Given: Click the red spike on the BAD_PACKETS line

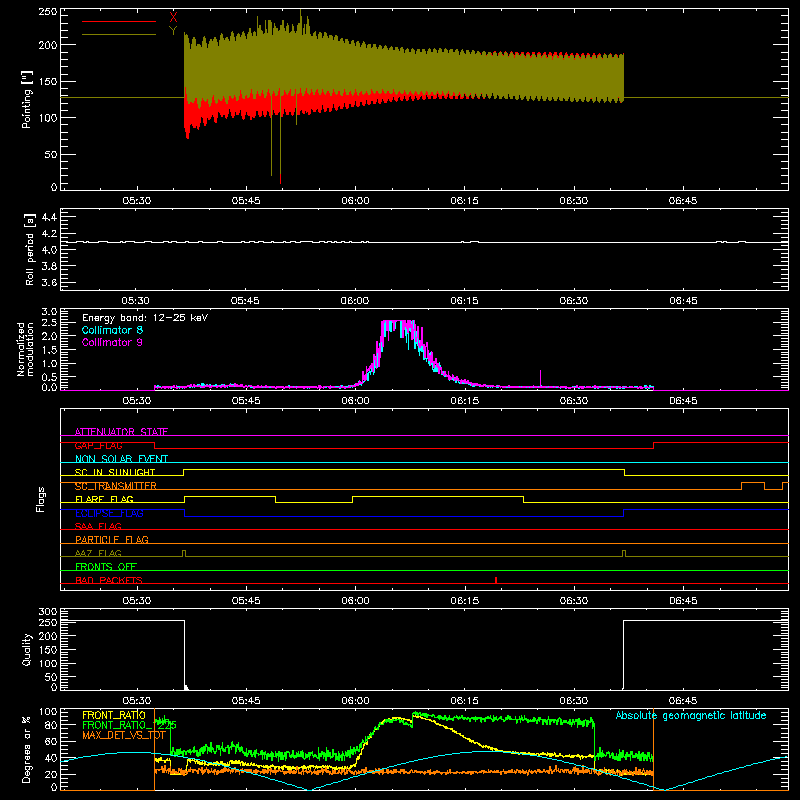Looking at the screenshot, I should click(496, 580).
